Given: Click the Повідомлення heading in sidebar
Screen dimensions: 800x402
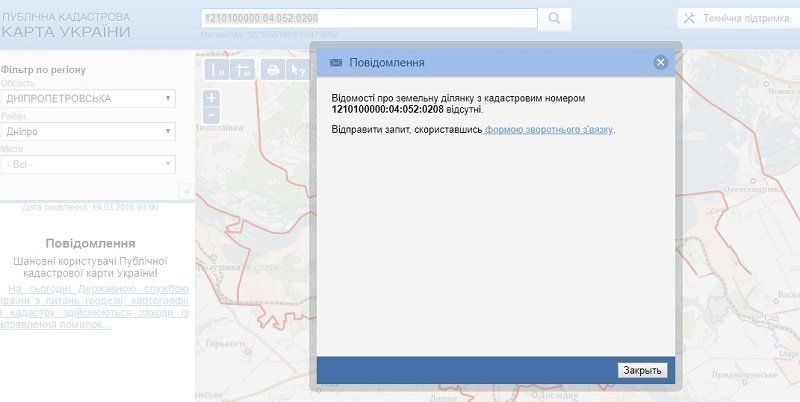Looking at the screenshot, I should pos(90,243).
